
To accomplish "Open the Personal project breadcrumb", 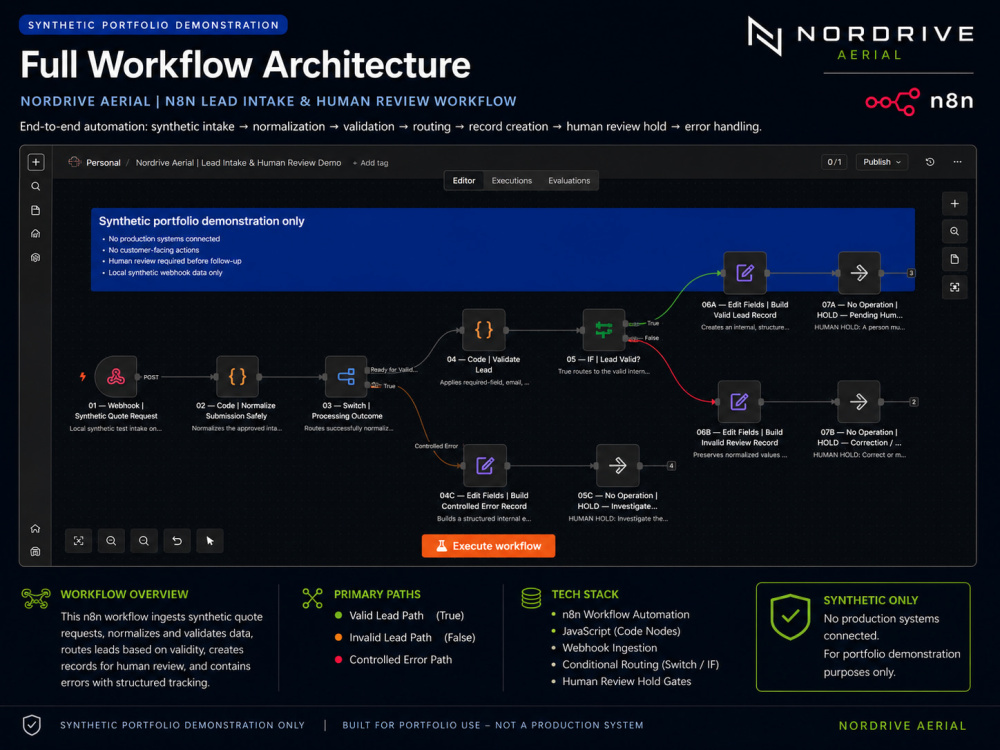I will [x=103, y=163].
